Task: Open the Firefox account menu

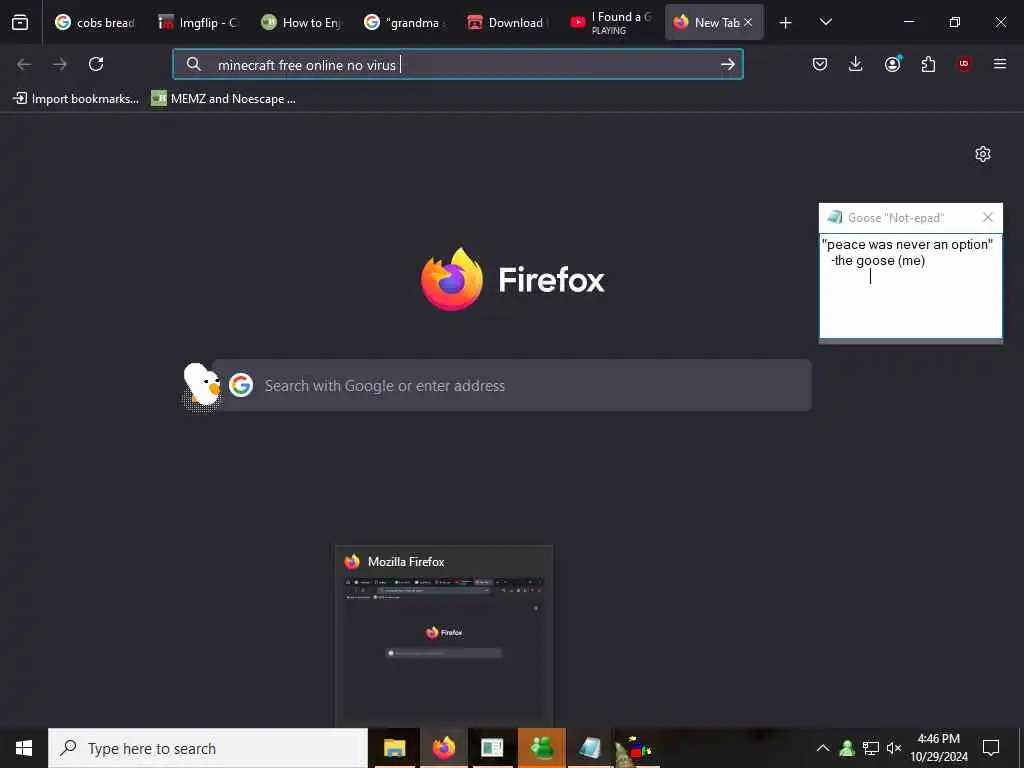Action: [892, 64]
